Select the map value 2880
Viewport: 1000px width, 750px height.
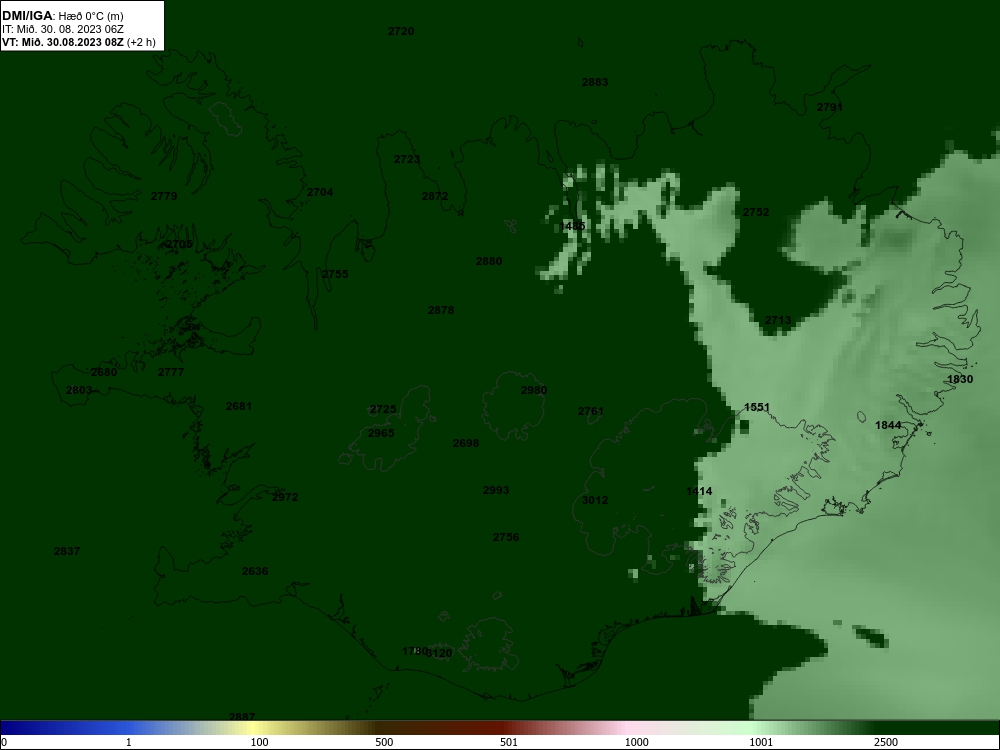point(489,261)
